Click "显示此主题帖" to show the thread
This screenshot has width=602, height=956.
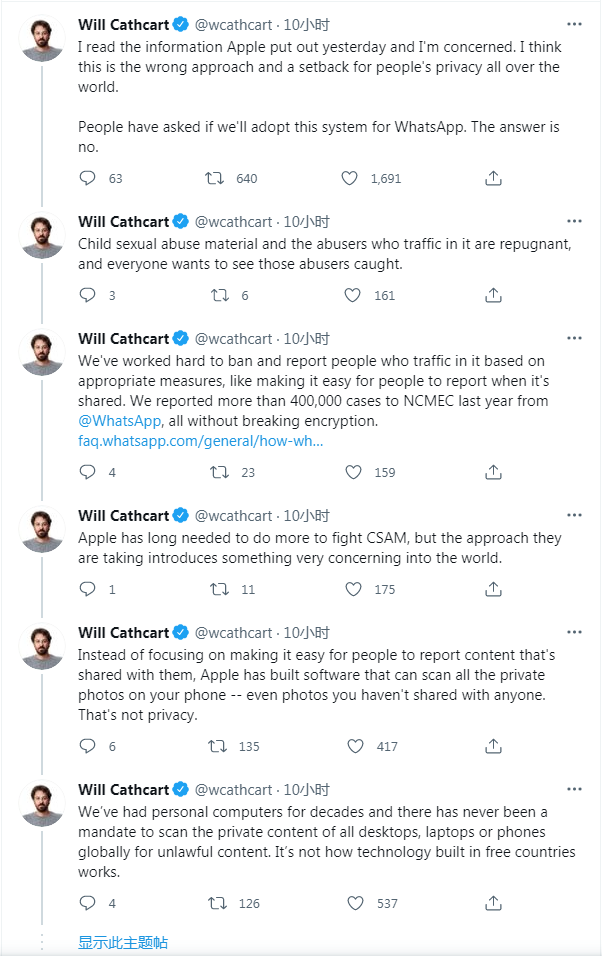tap(123, 942)
